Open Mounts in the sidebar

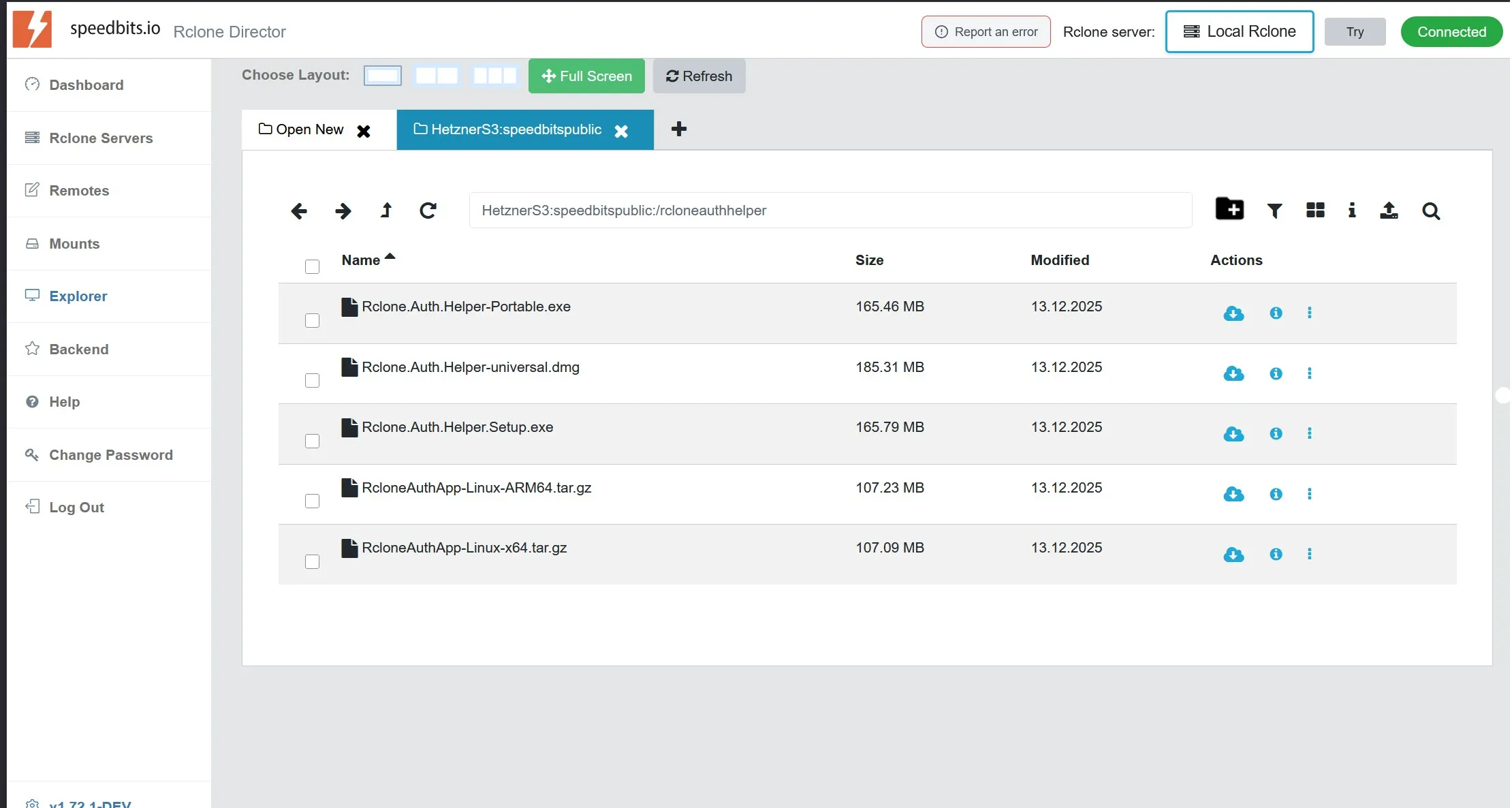[x=109, y=243]
